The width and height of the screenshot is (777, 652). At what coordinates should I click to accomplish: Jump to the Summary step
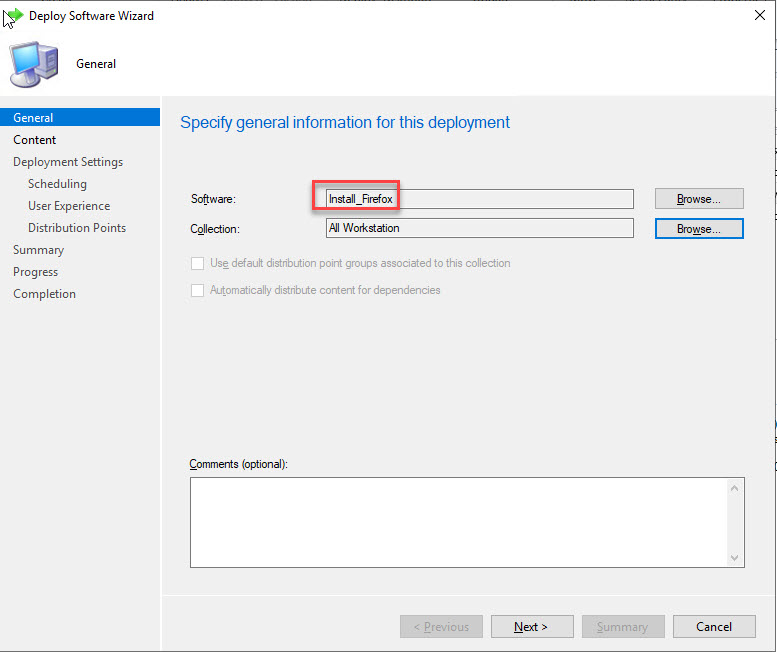pos(38,250)
